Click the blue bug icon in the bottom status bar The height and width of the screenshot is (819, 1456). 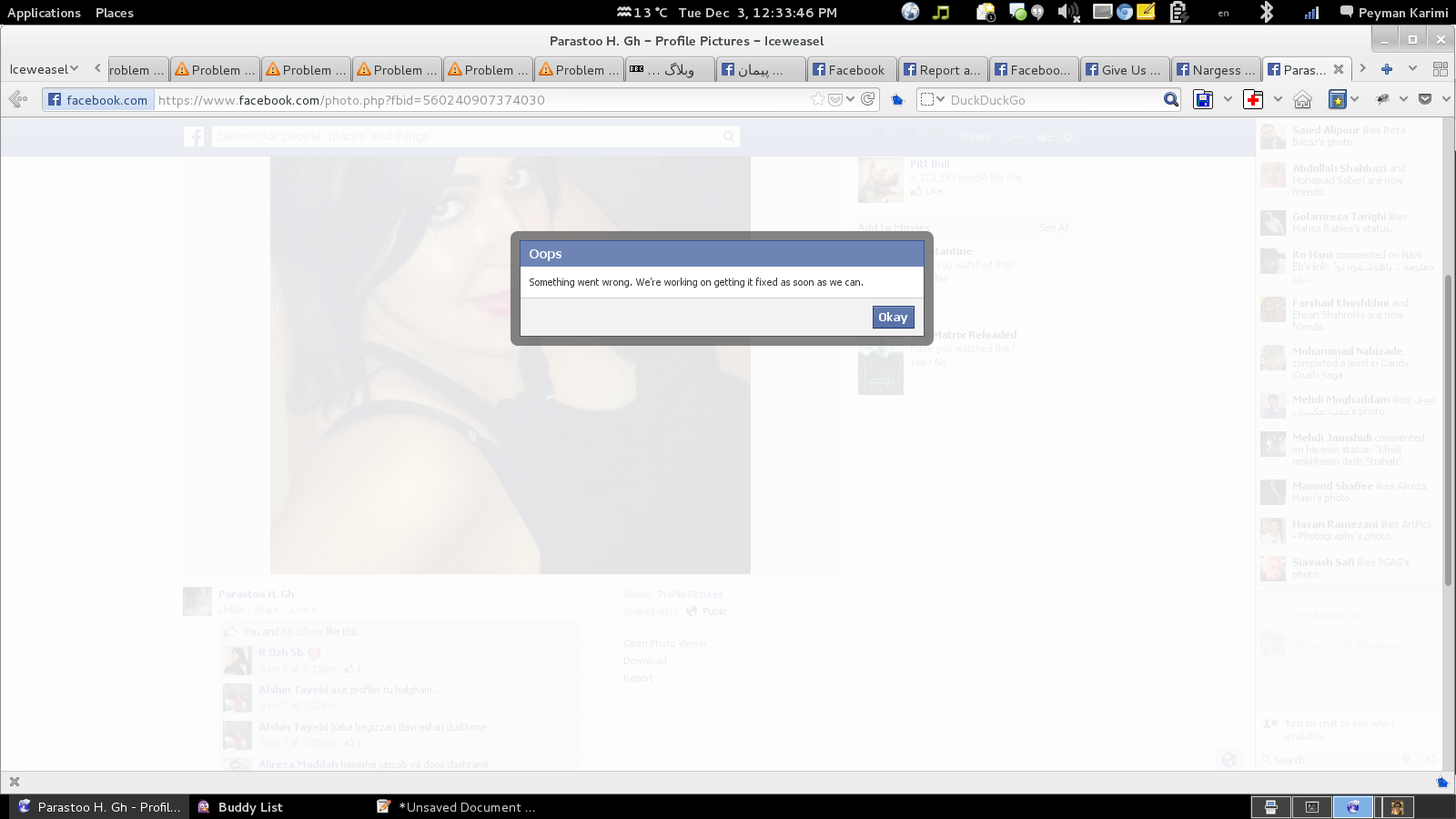pos(1442,782)
